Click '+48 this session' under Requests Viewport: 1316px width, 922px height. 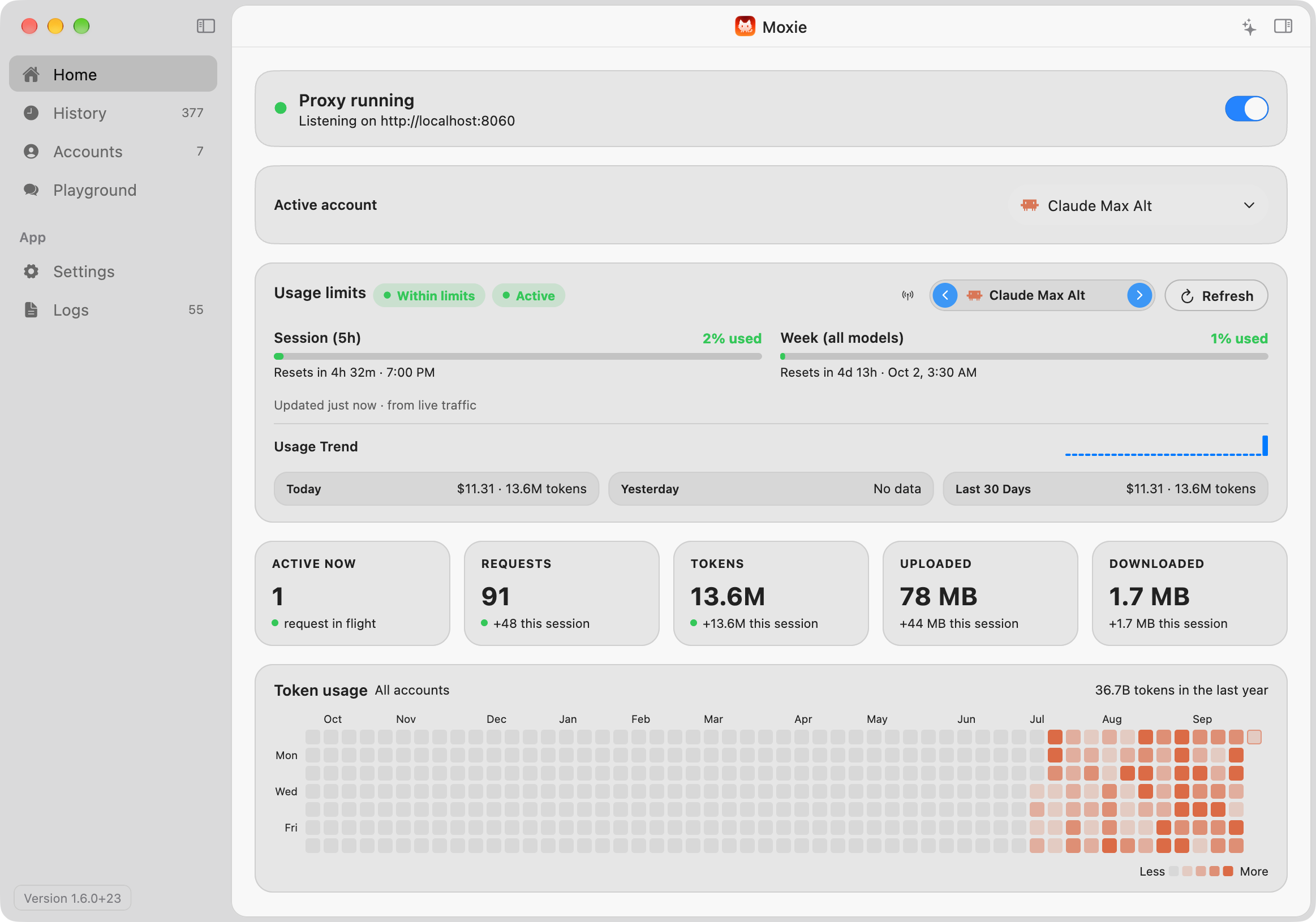click(541, 623)
